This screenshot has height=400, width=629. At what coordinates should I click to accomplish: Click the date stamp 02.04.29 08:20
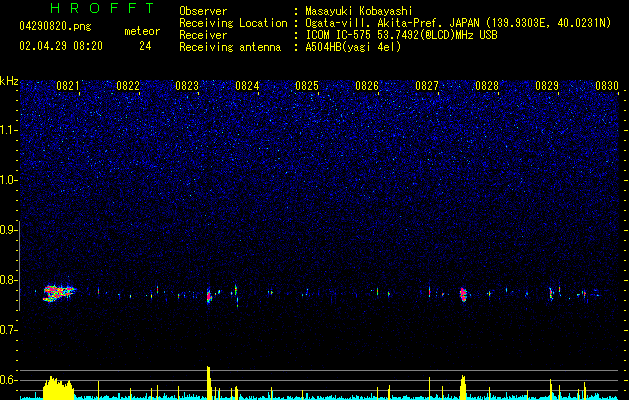click(61, 46)
